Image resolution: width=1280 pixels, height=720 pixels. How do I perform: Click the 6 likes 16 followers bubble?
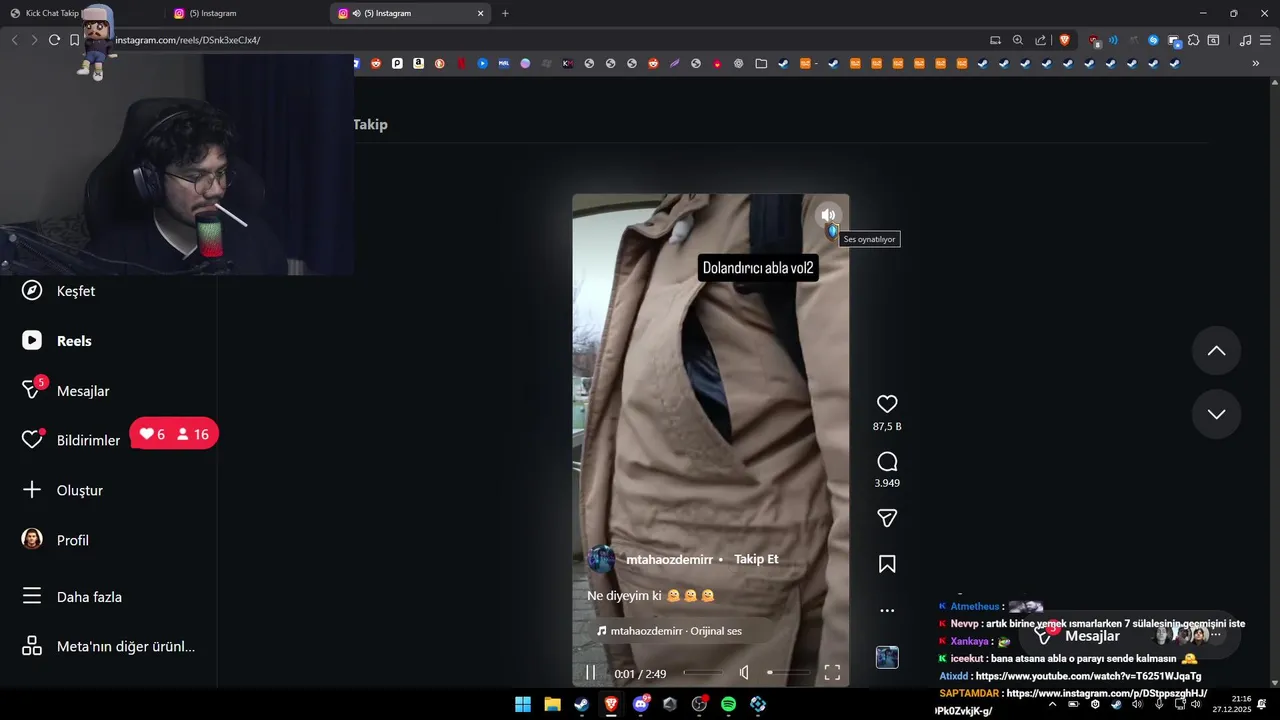(174, 434)
